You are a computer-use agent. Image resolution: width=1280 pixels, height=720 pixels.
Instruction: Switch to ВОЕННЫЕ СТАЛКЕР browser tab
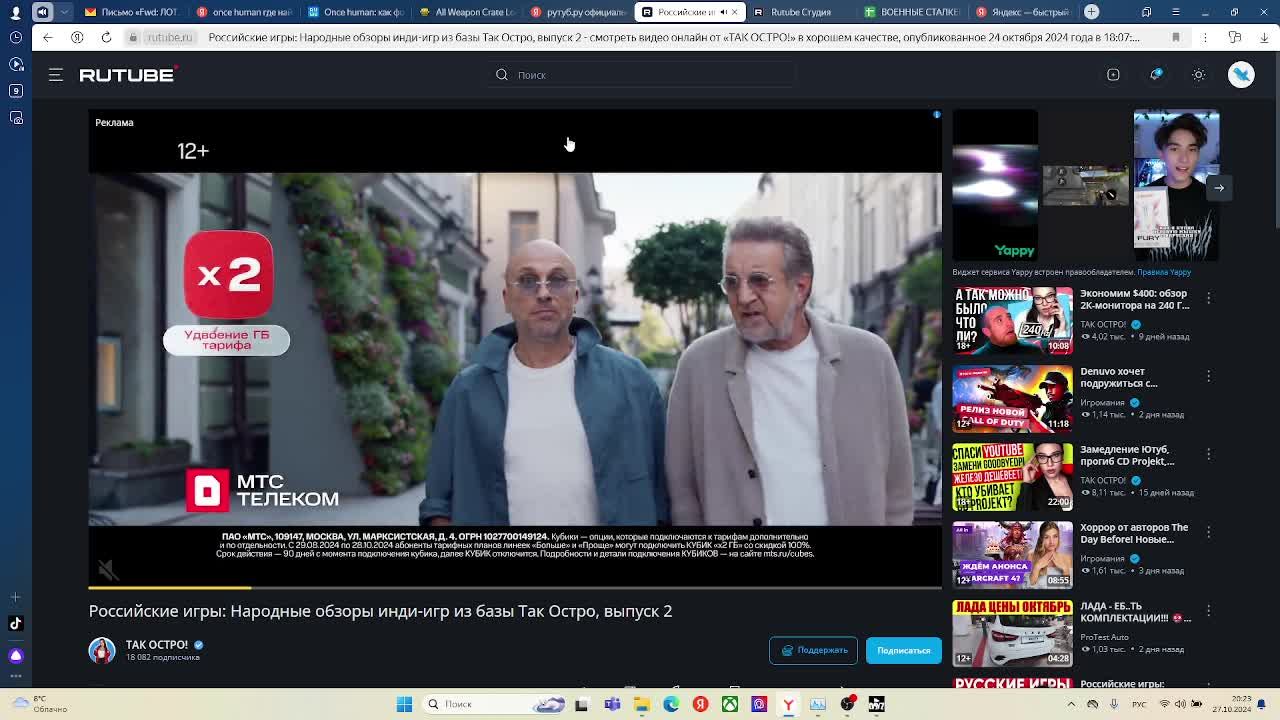pos(911,12)
